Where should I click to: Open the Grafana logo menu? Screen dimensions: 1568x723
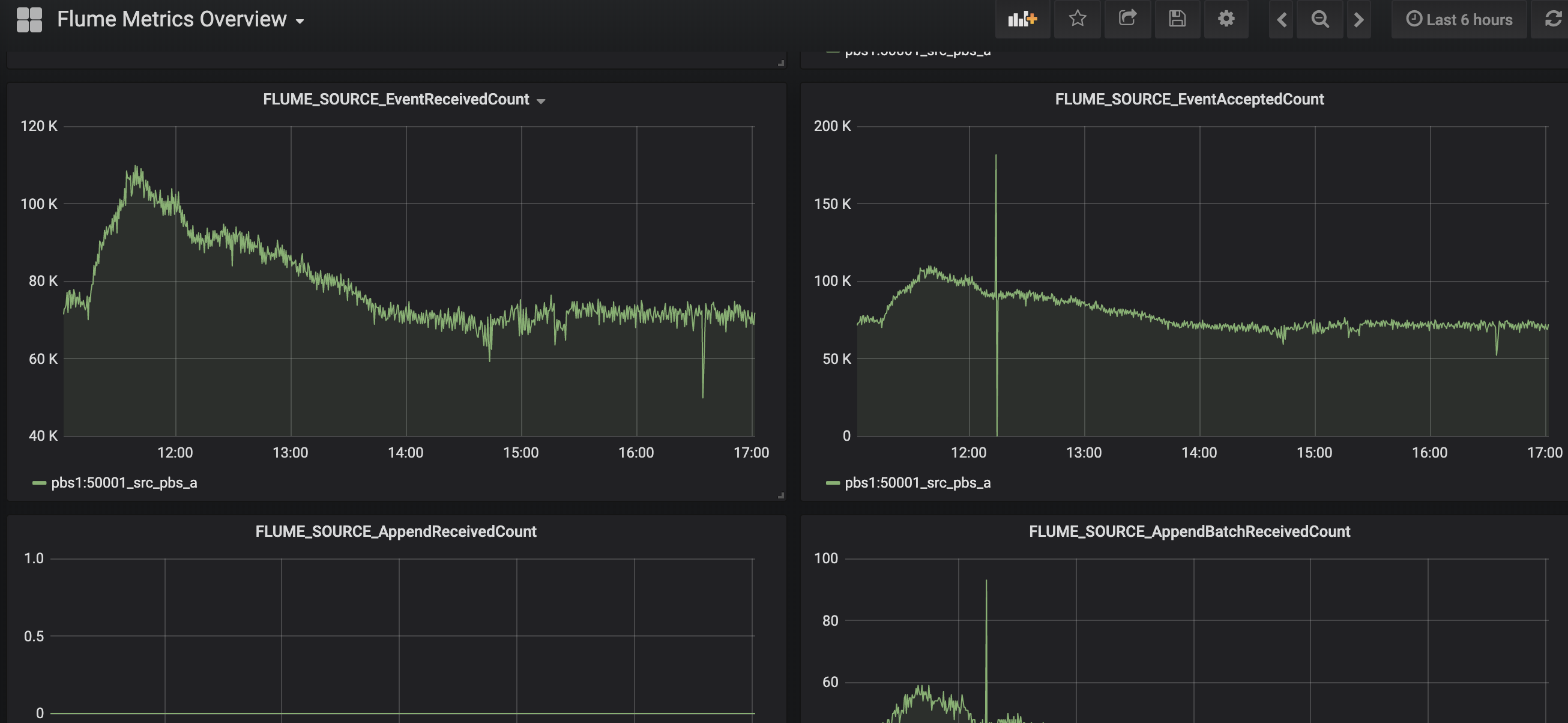29,19
